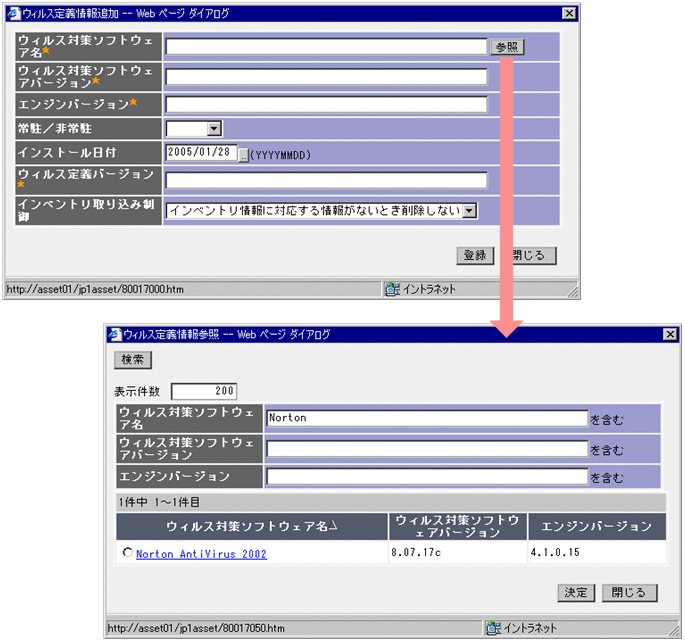685x643 pixels.
Task: Click ウィルス対策ソフトウェアバージョン column header
Action: 457,526
